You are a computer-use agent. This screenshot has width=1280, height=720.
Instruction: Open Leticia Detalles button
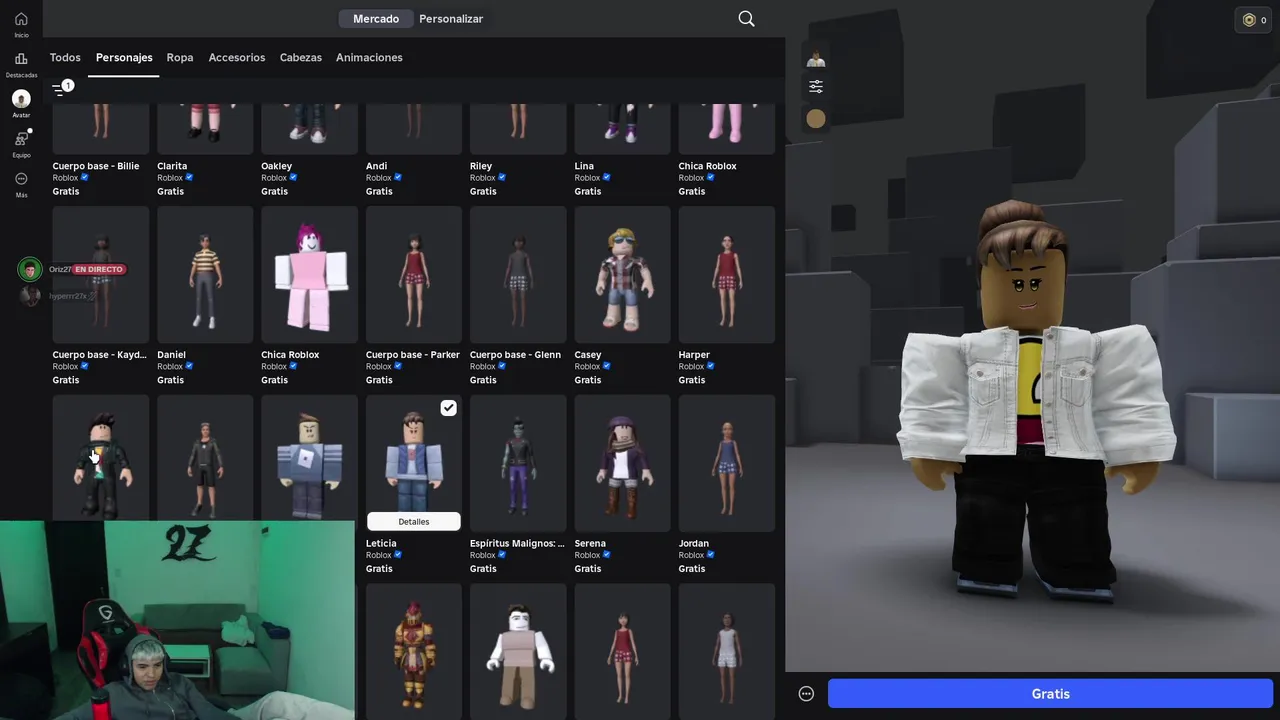point(413,521)
